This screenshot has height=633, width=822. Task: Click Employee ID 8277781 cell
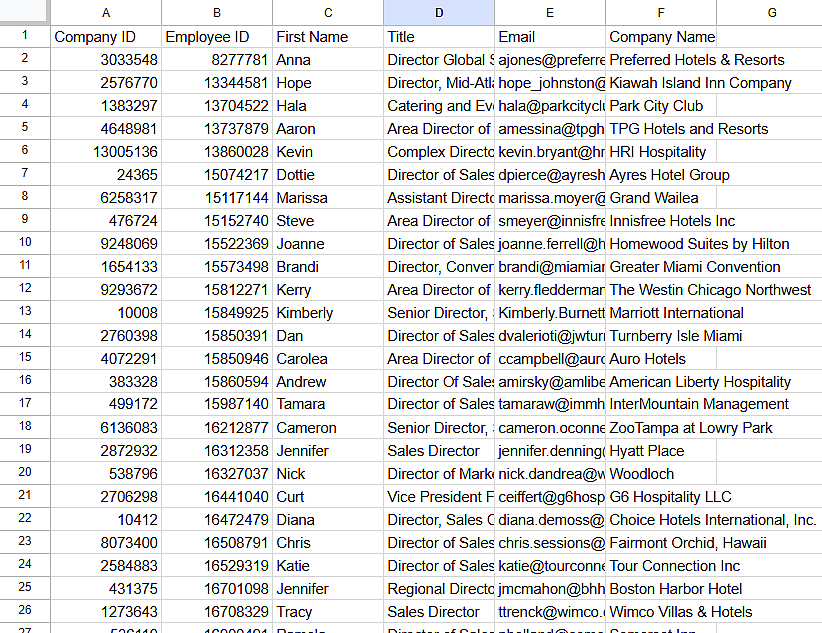tap(216, 59)
